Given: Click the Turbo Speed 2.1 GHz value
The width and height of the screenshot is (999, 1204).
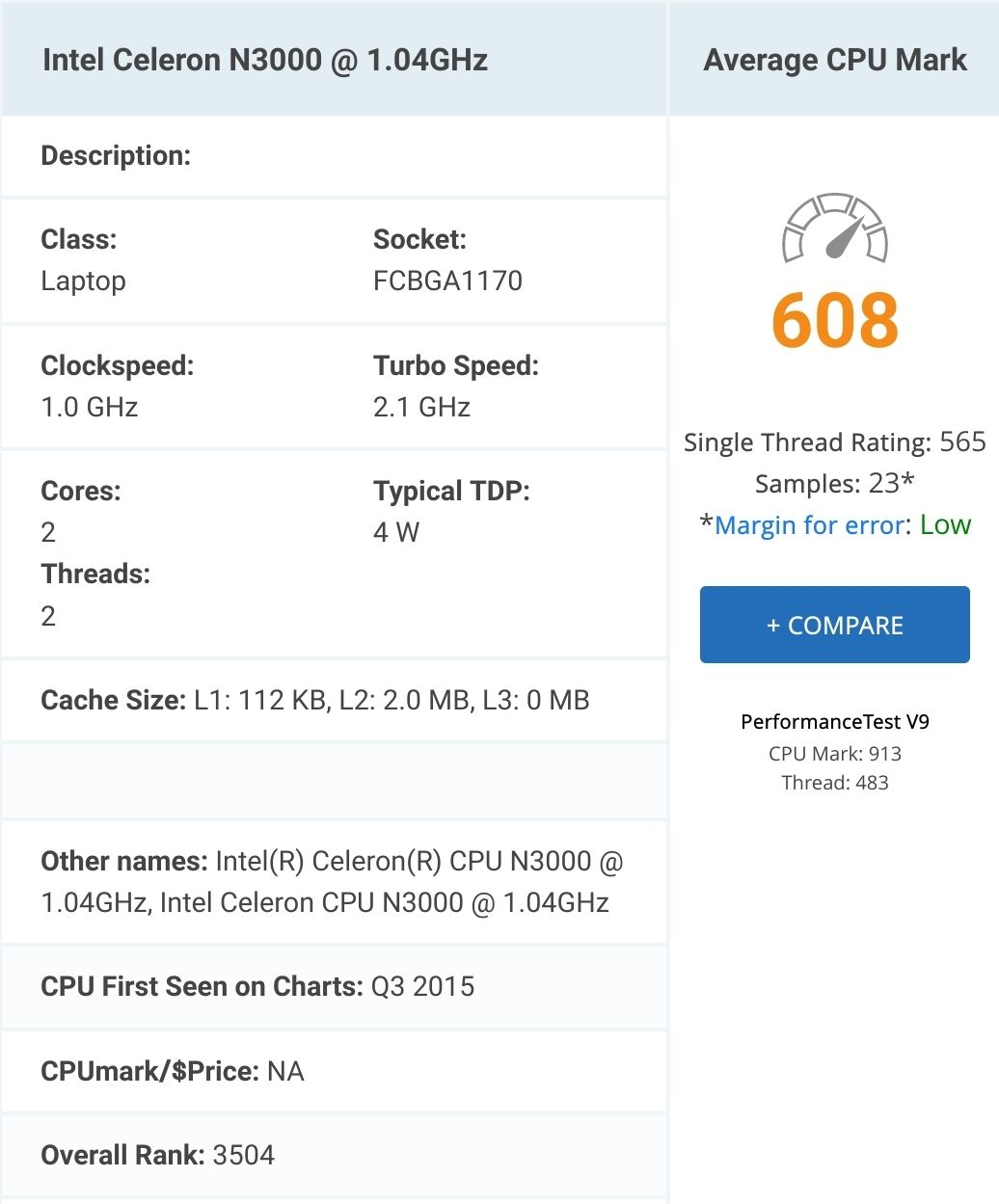Looking at the screenshot, I should 421,407.
